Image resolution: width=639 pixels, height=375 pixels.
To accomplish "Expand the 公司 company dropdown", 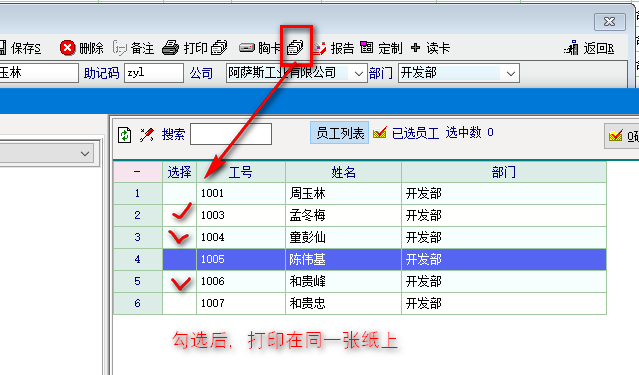I will (x=359, y=74).
